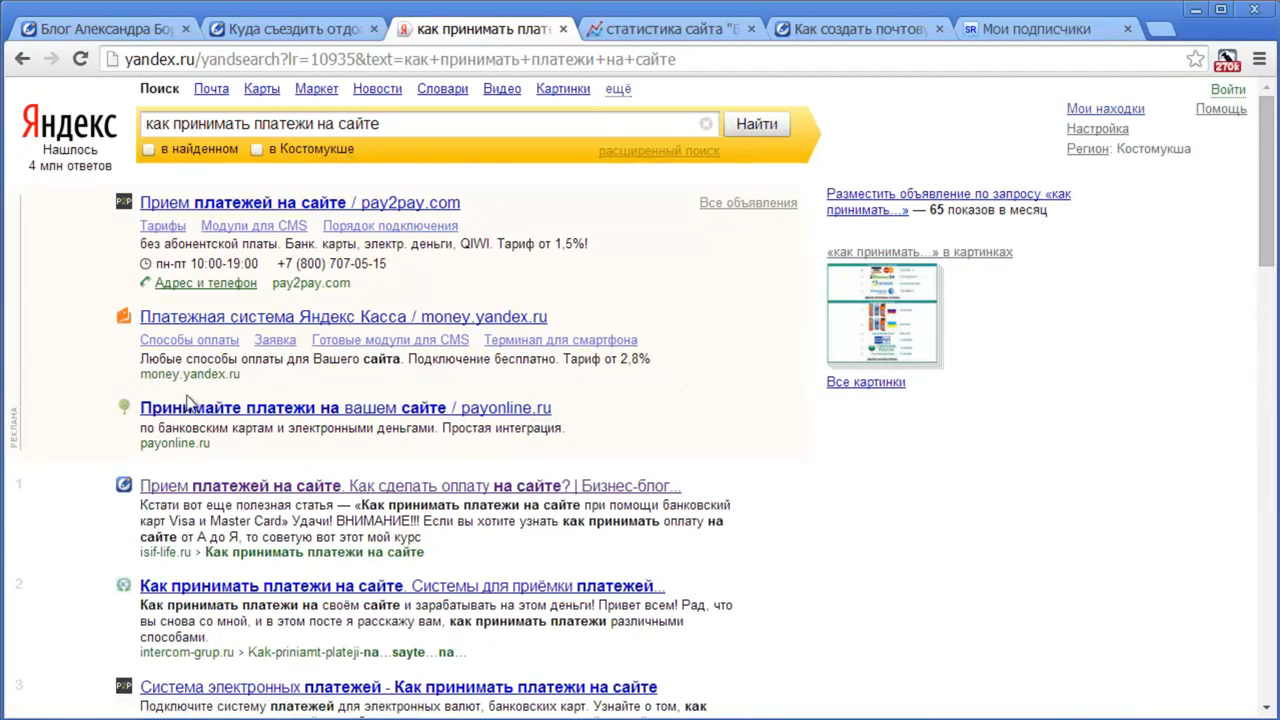Image resolution: width=1280 pixels, height=720 pixels.
Task: Open the Помощь help link
Action: [1221, 109]
